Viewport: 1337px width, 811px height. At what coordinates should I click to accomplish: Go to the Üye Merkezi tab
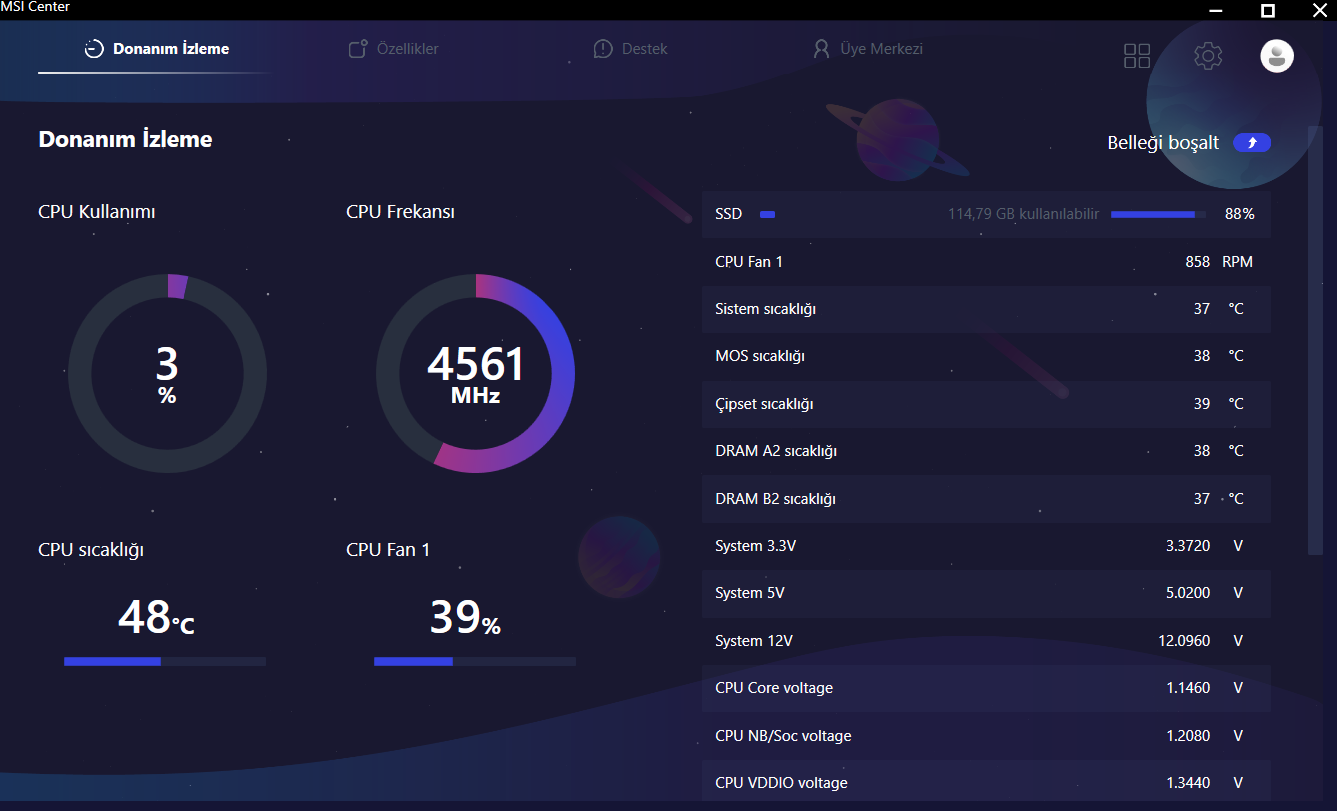pos(867,49)
